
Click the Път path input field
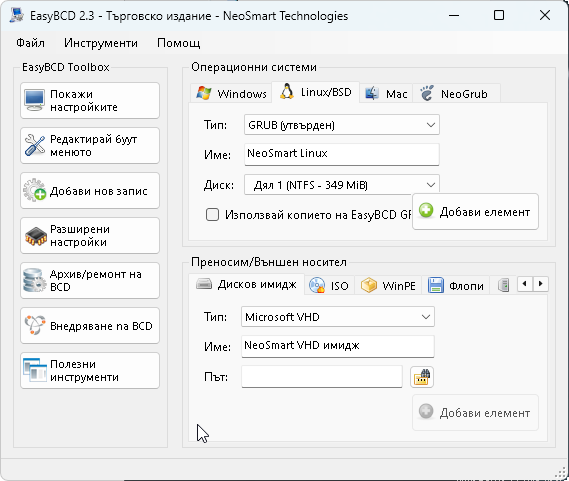(x=322, y=377)
